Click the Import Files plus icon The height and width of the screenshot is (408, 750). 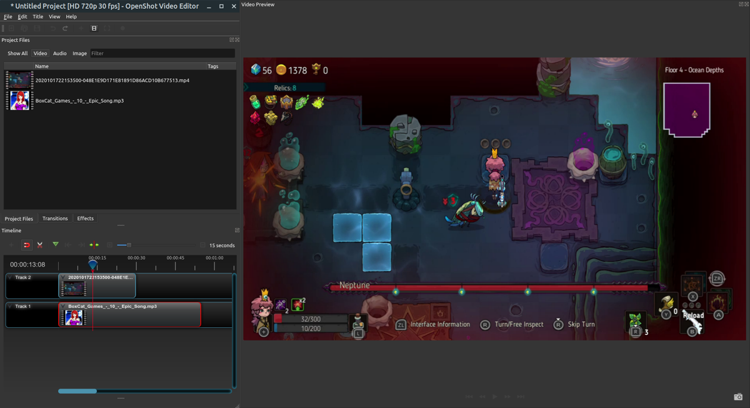pos(81,28)
